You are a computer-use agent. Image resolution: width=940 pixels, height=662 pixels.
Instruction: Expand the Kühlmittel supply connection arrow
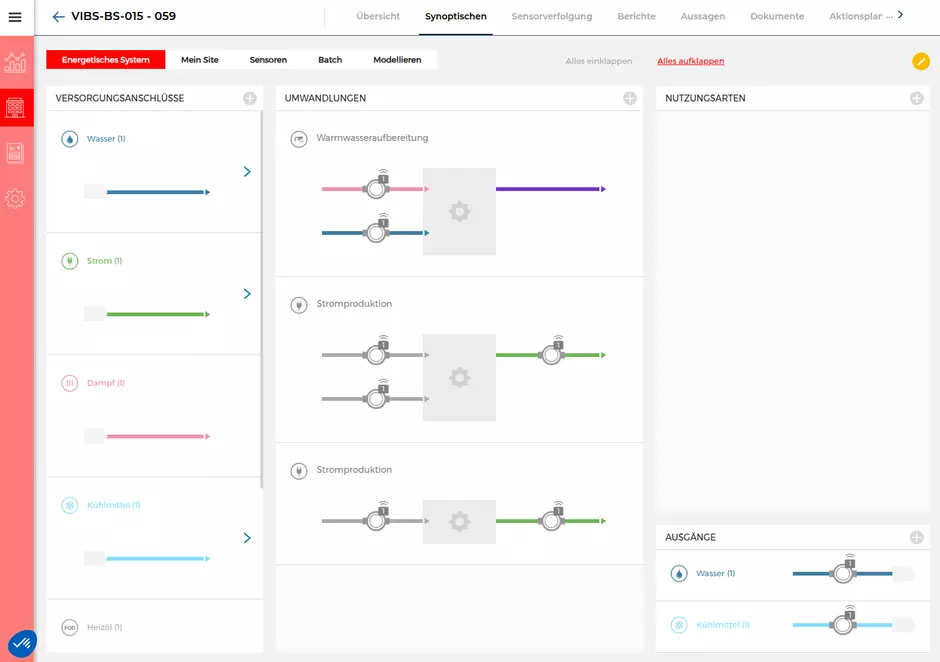pos(247,538)
